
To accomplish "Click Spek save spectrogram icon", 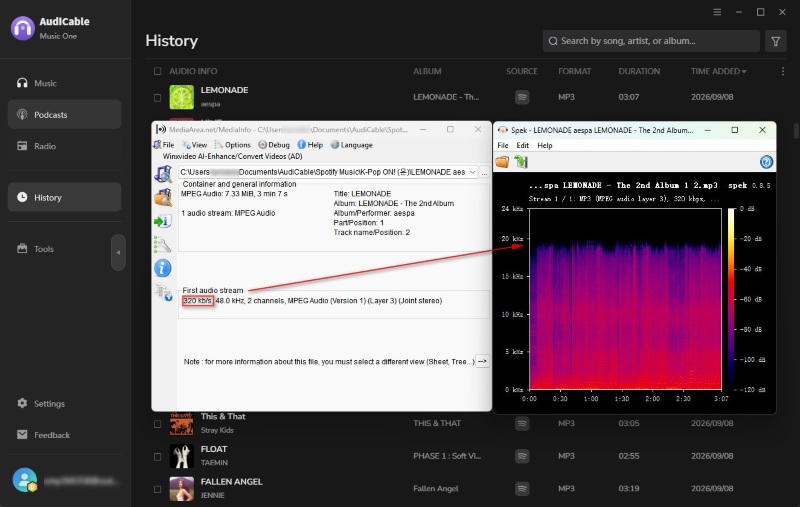I will [520, 162].
